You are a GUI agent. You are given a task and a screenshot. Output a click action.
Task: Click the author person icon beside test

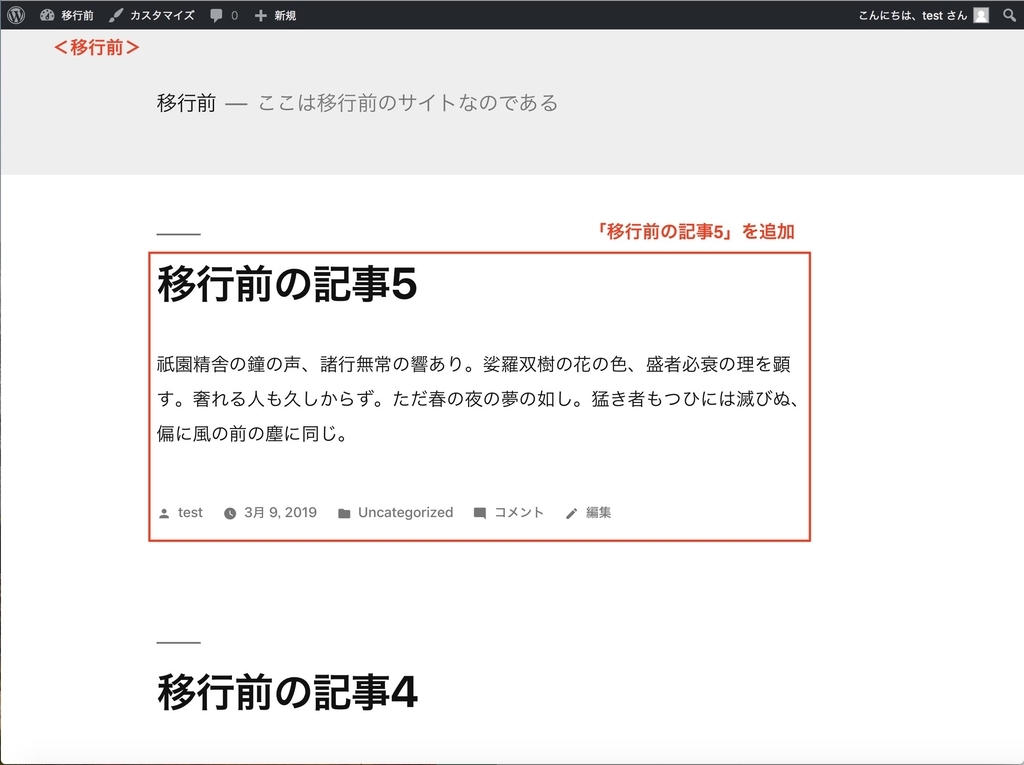click(x=163, y=512)
